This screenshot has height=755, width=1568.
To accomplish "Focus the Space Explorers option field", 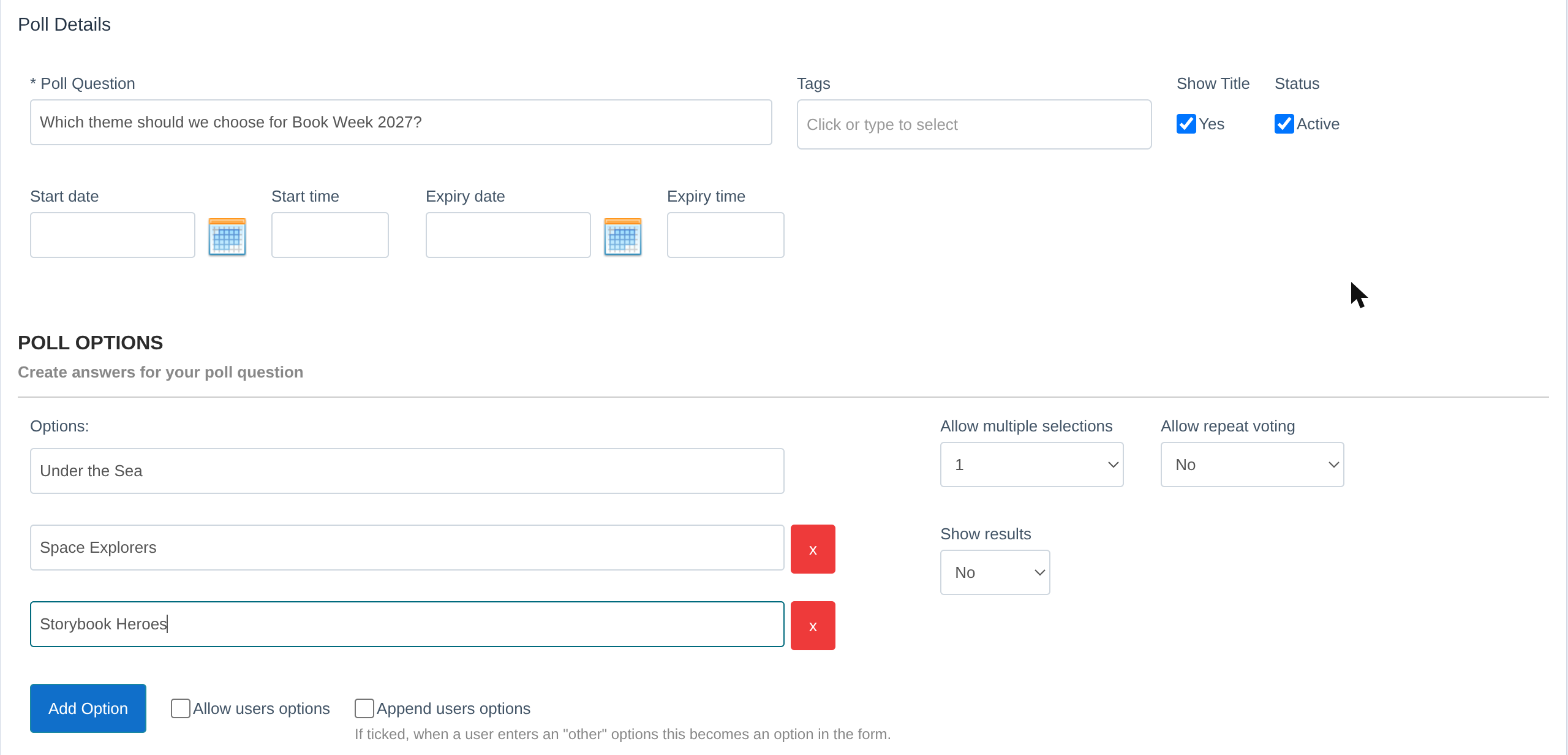I will (407, 548).
